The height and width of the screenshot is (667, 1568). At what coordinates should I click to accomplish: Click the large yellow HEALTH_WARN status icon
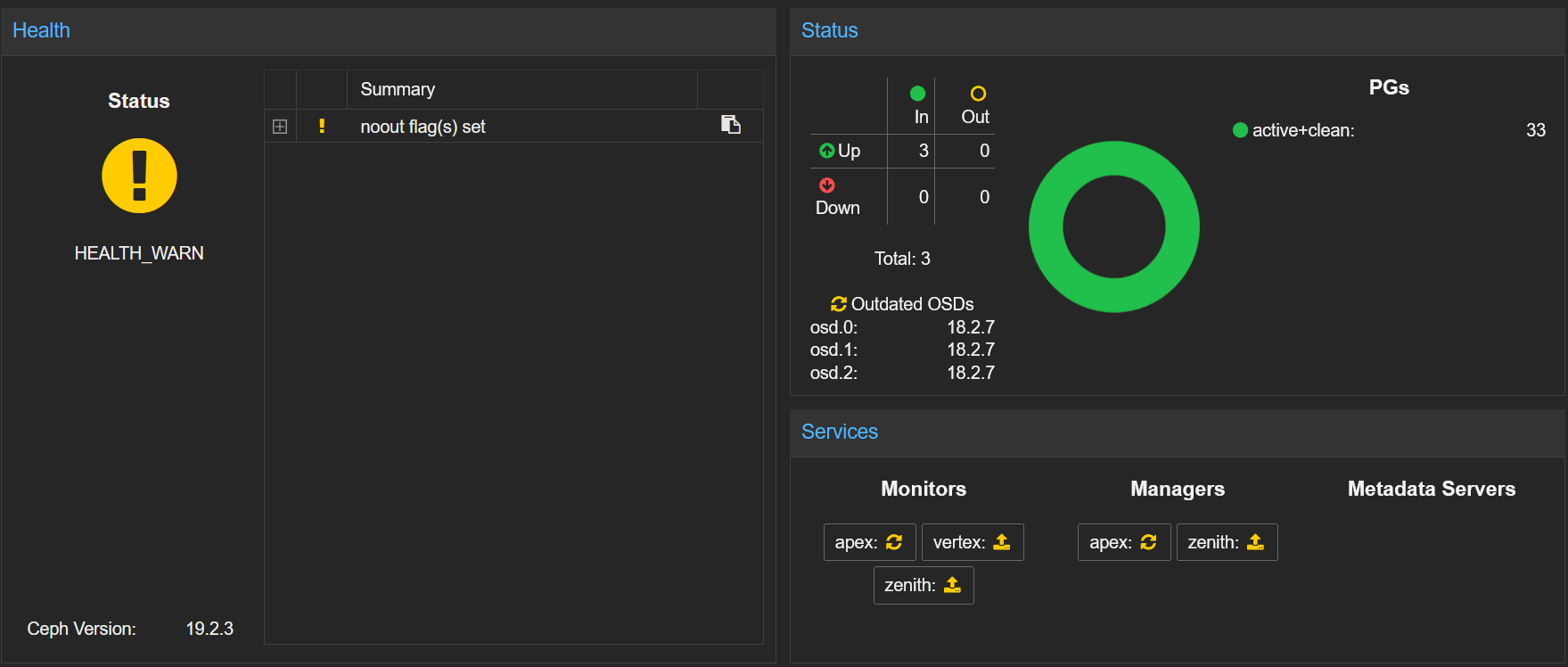tap(139, 176)
